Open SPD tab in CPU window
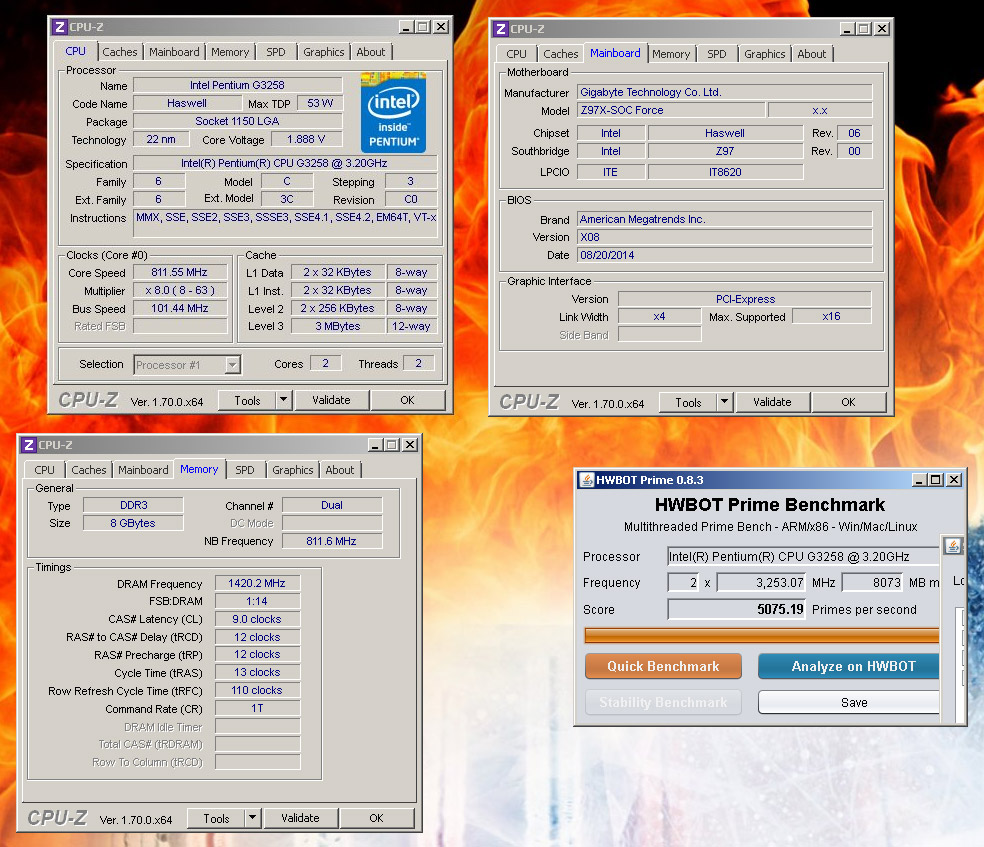 (x=275, y=52)
